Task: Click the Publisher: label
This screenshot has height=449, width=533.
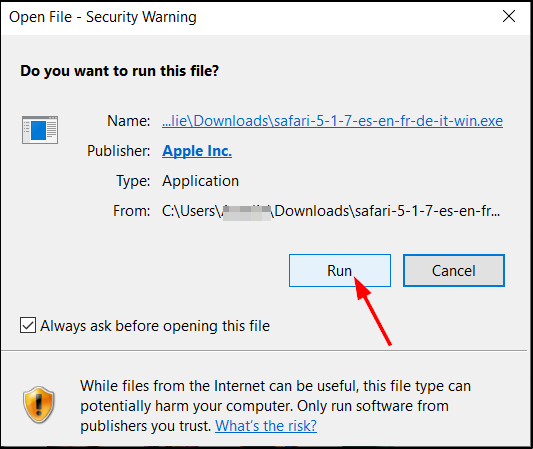Action: 119,151
